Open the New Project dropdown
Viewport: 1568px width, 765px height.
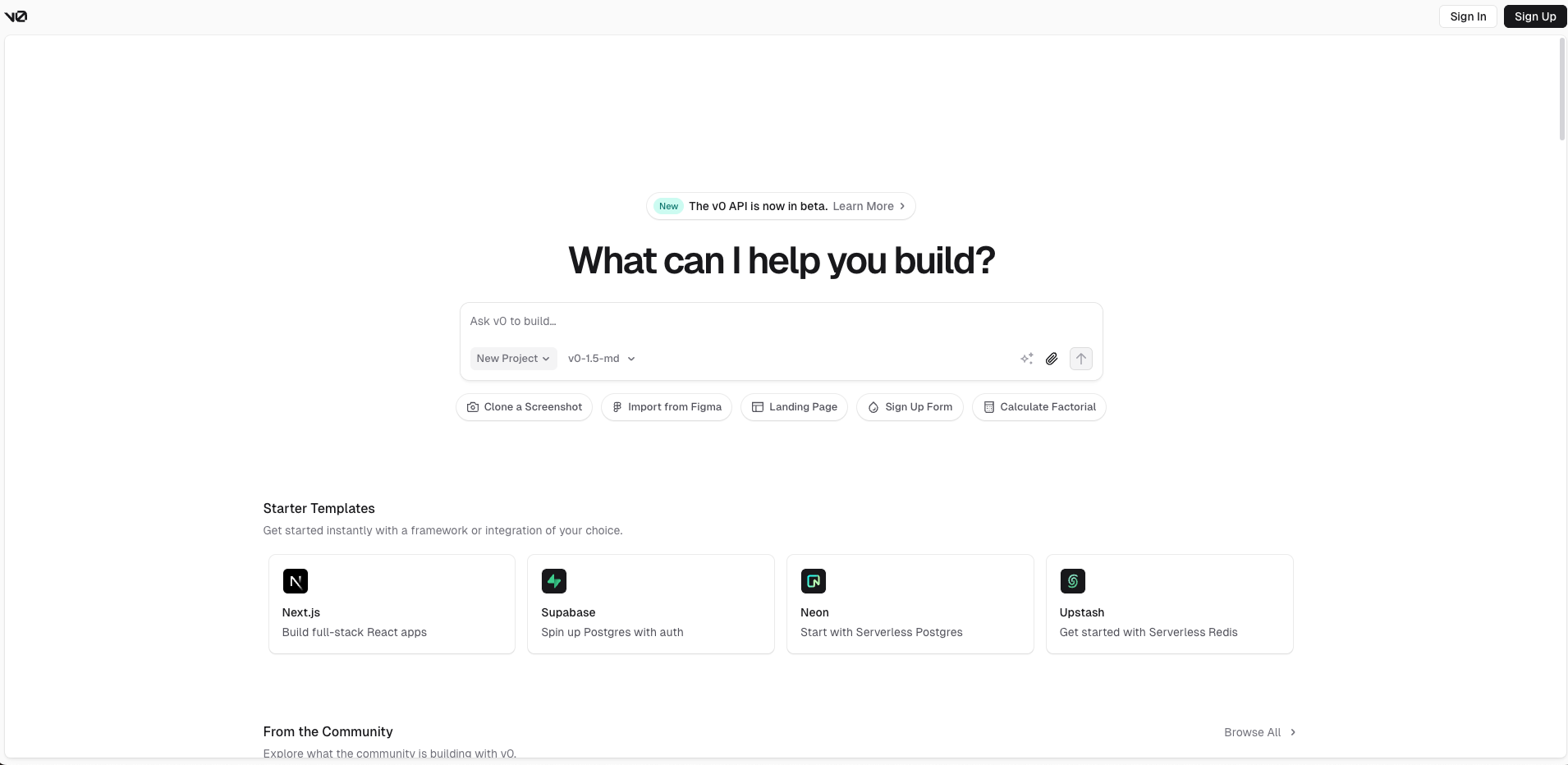[513, 359]
